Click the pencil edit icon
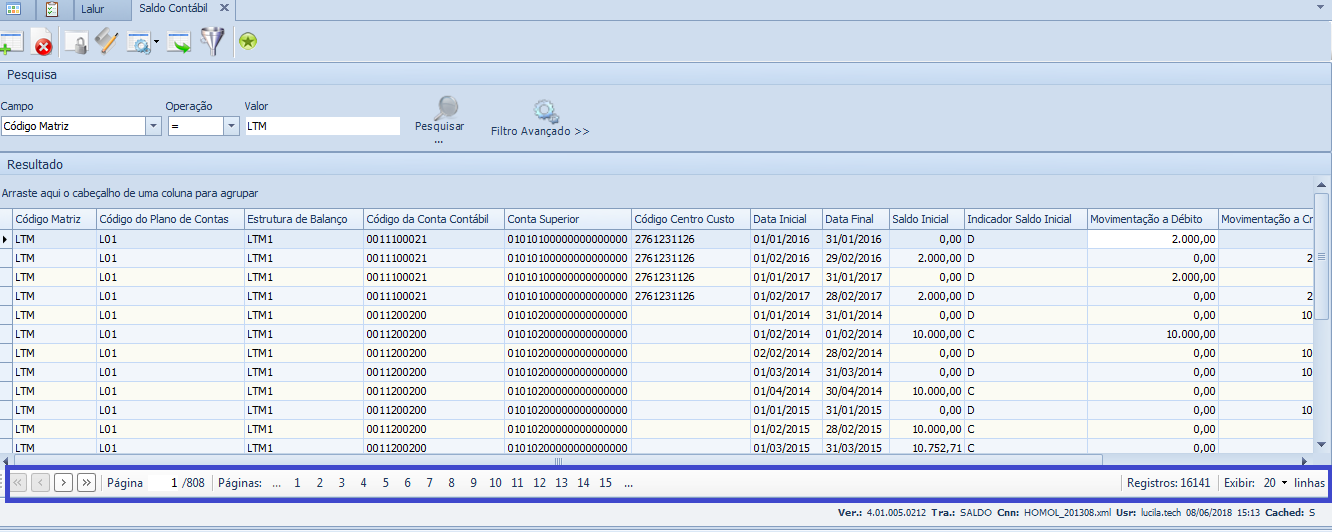Screen dimensions: 1332x532 107,42
